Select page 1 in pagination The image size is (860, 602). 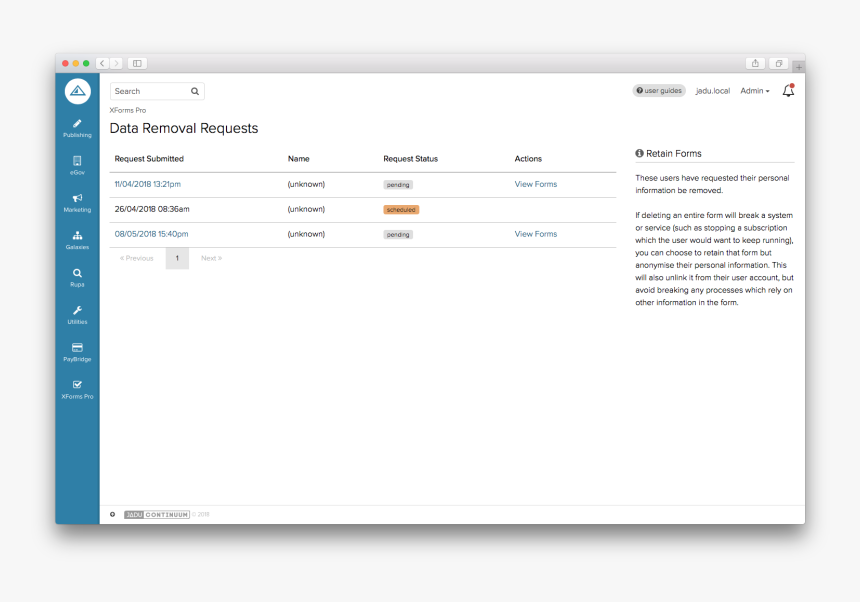[177, 257]
